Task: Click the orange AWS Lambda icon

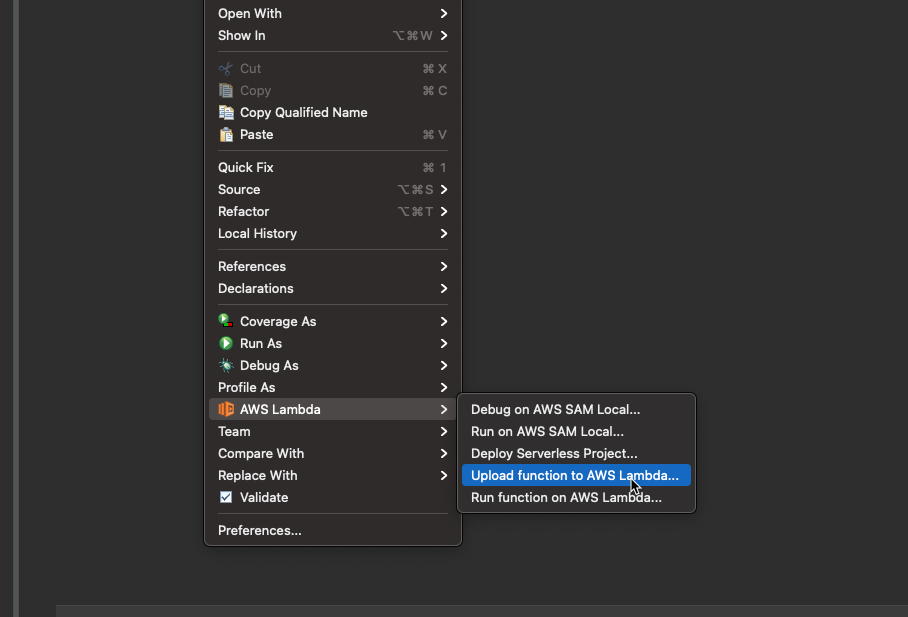Action: (226, 409)
